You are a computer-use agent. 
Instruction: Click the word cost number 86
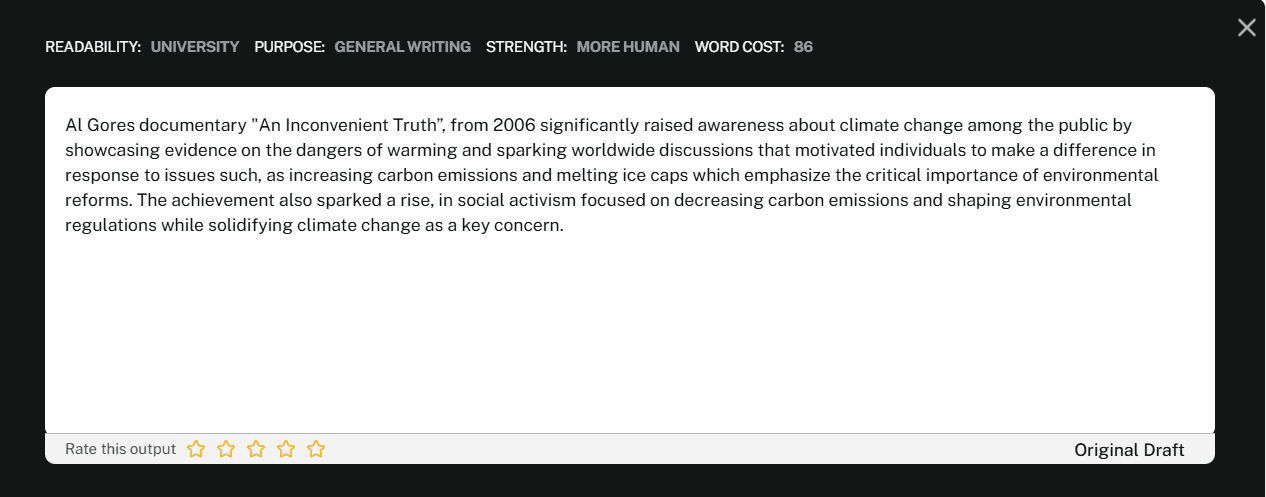tap(803, 47)
